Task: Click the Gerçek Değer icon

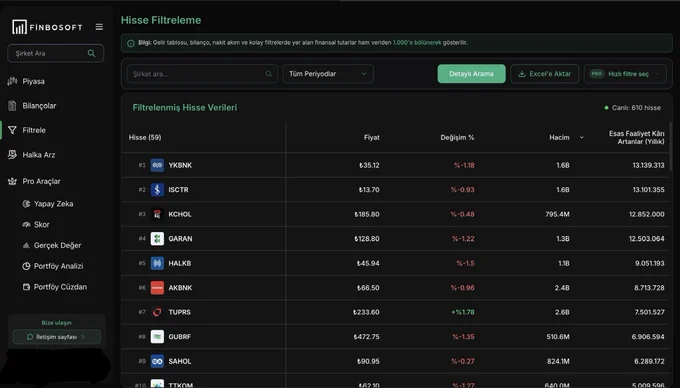Action: click(x=26, y=245)
